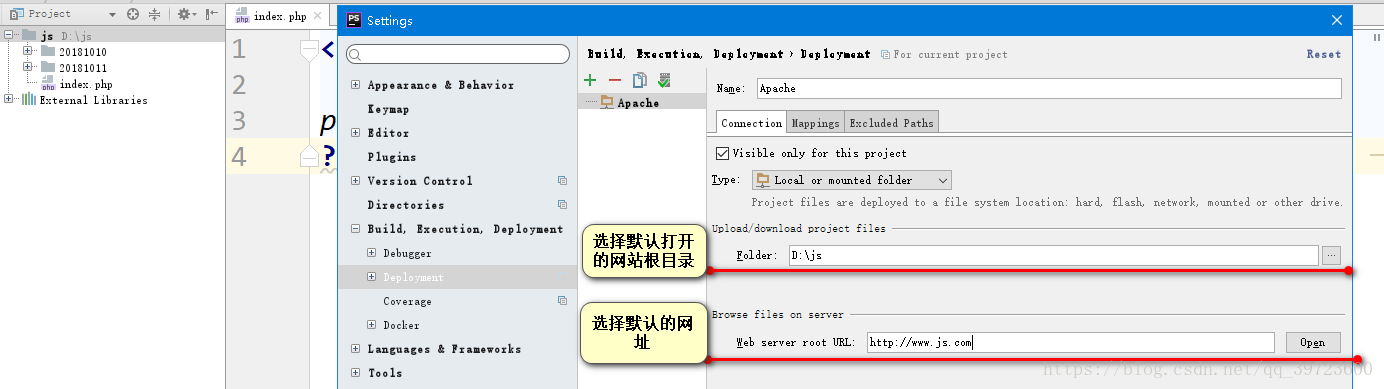The width and height of the screenshot is (1384, 389).
Task: Toggle Visible only for this project checkbox
Action: (723, 153)
